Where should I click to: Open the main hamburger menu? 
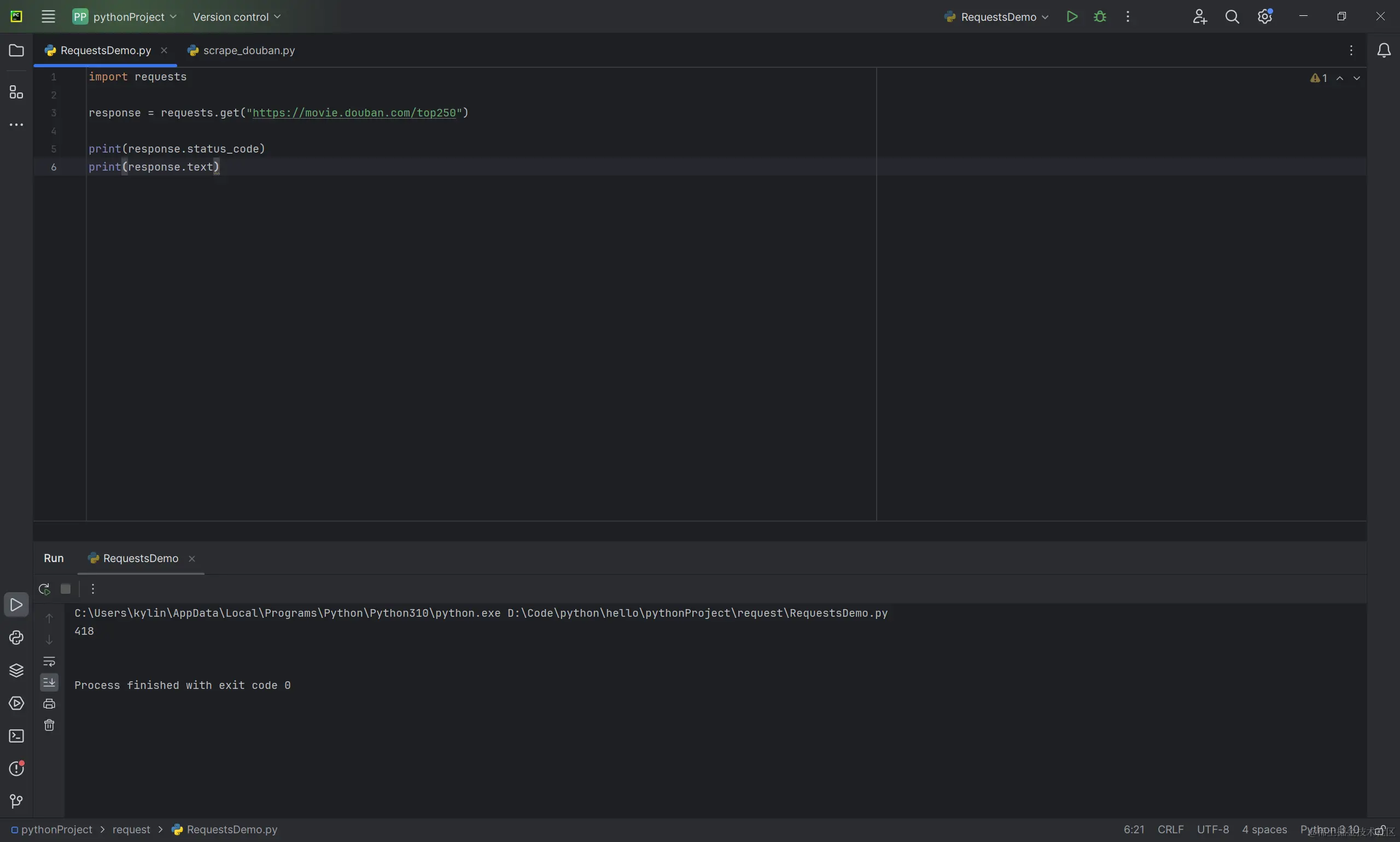(48, 16)
